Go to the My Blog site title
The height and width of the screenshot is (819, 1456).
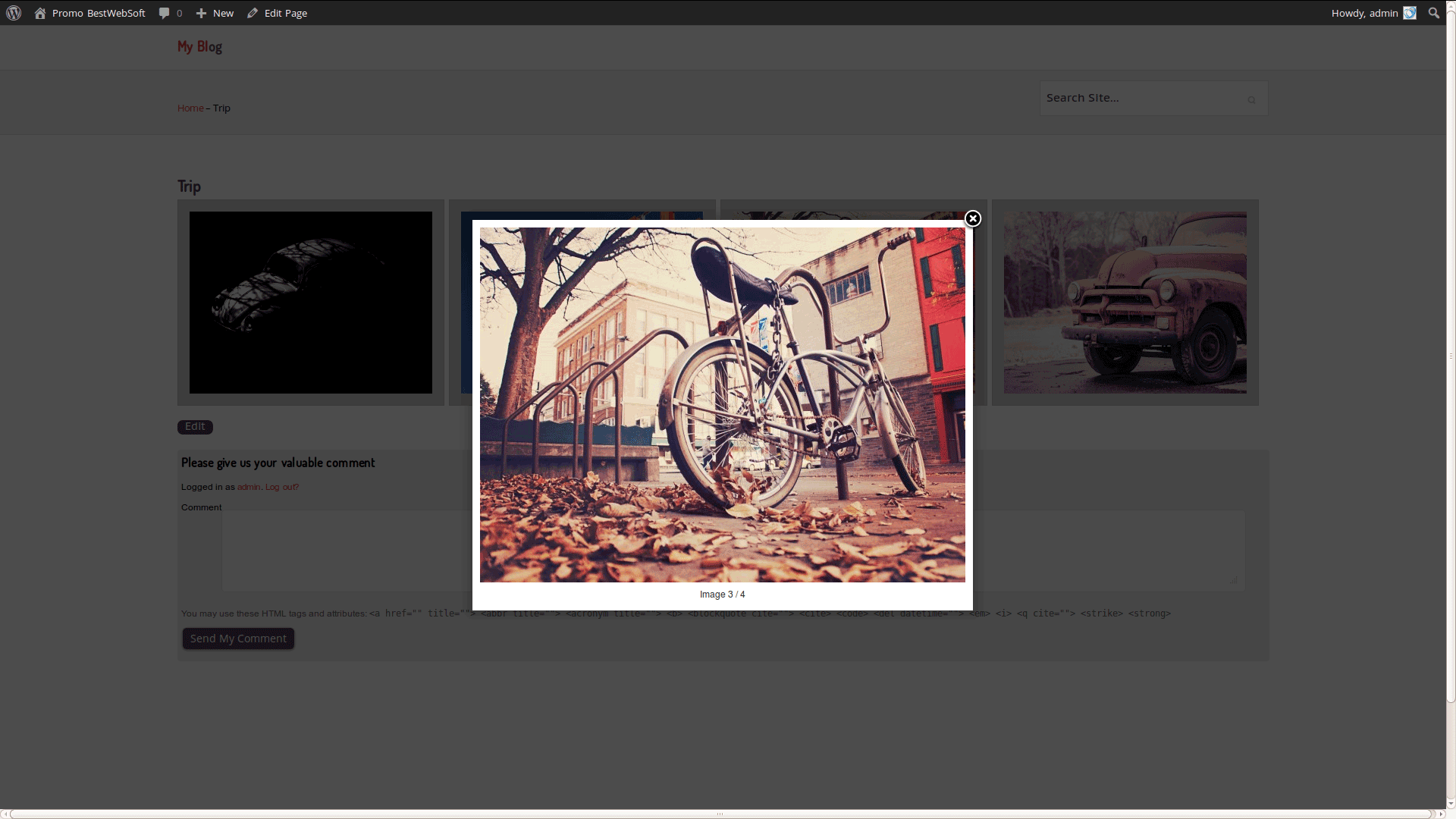(199, 46)
